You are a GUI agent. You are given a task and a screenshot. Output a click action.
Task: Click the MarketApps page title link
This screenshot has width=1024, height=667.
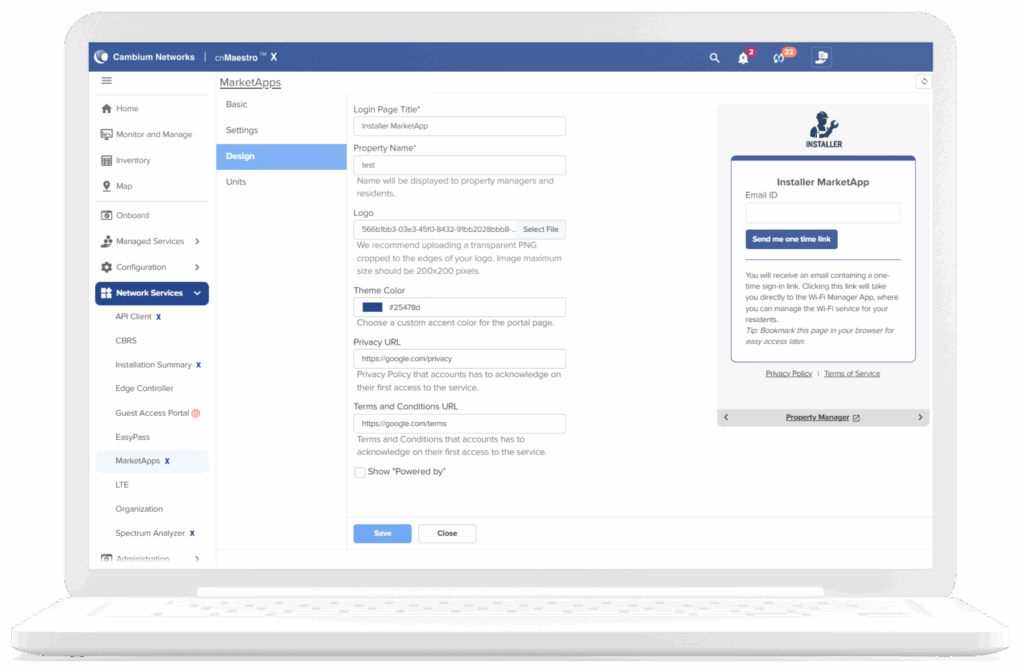click(250, 83)
